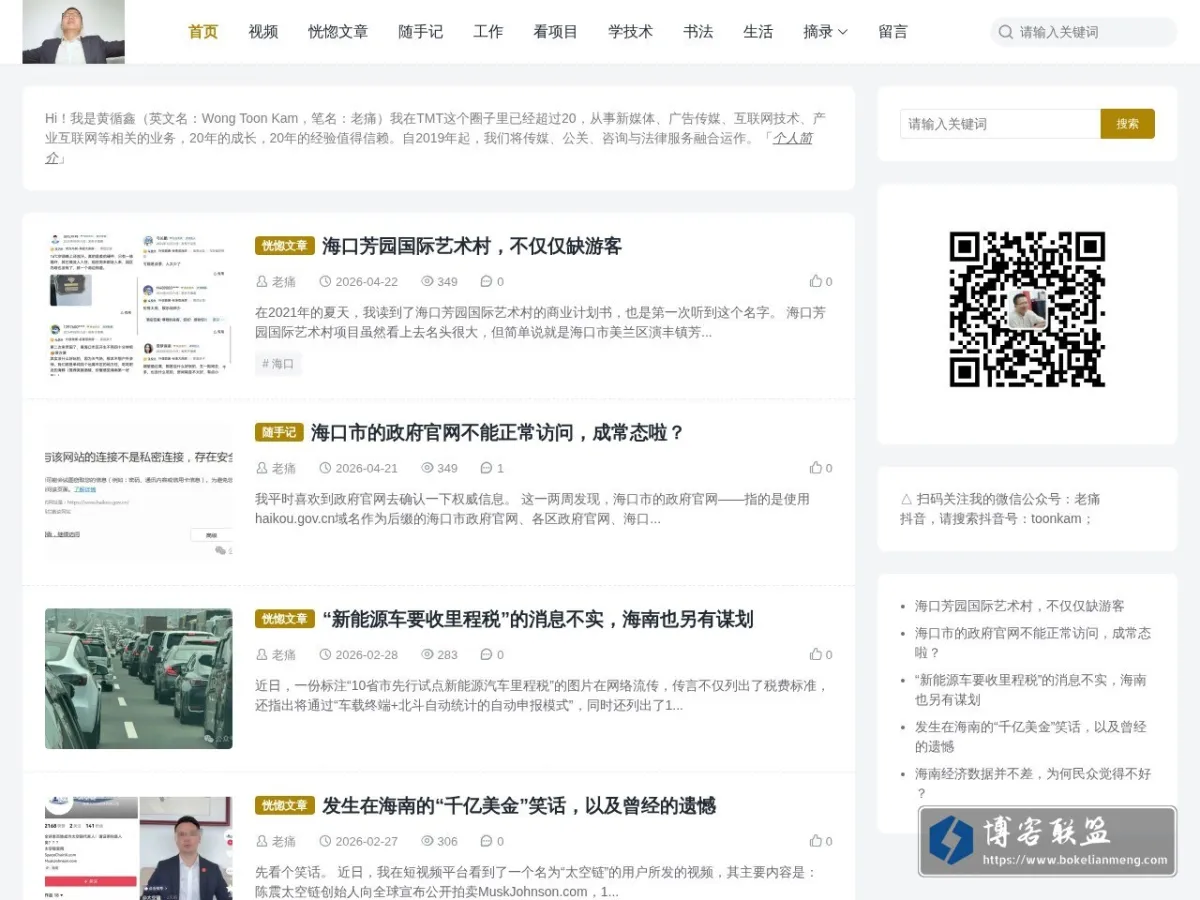Screen dimensions: 1200x900
Task: Open article 海口市的政府官网不能正常访问
Action: pos(497,432)
